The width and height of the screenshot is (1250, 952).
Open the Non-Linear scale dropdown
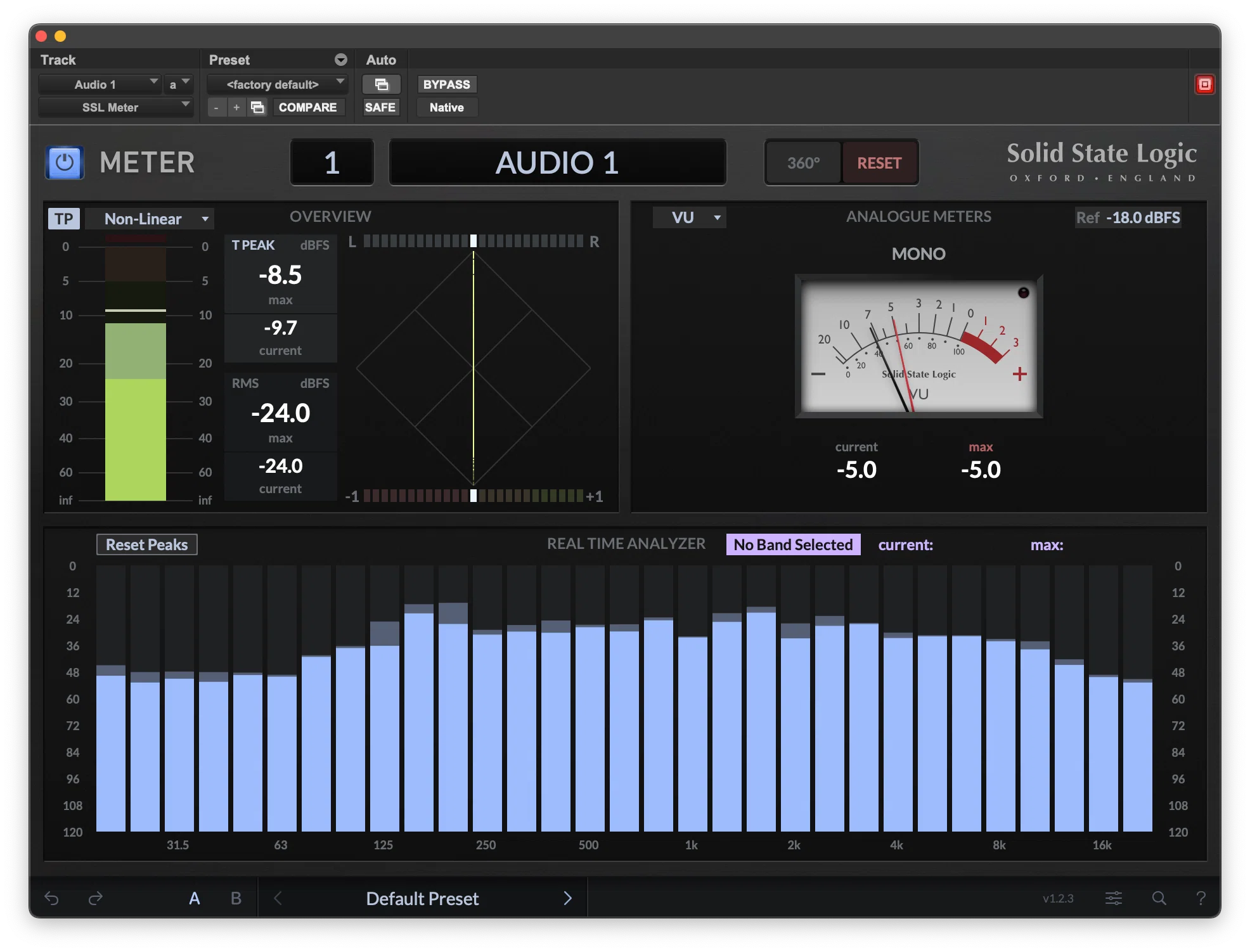click(150, 219)
